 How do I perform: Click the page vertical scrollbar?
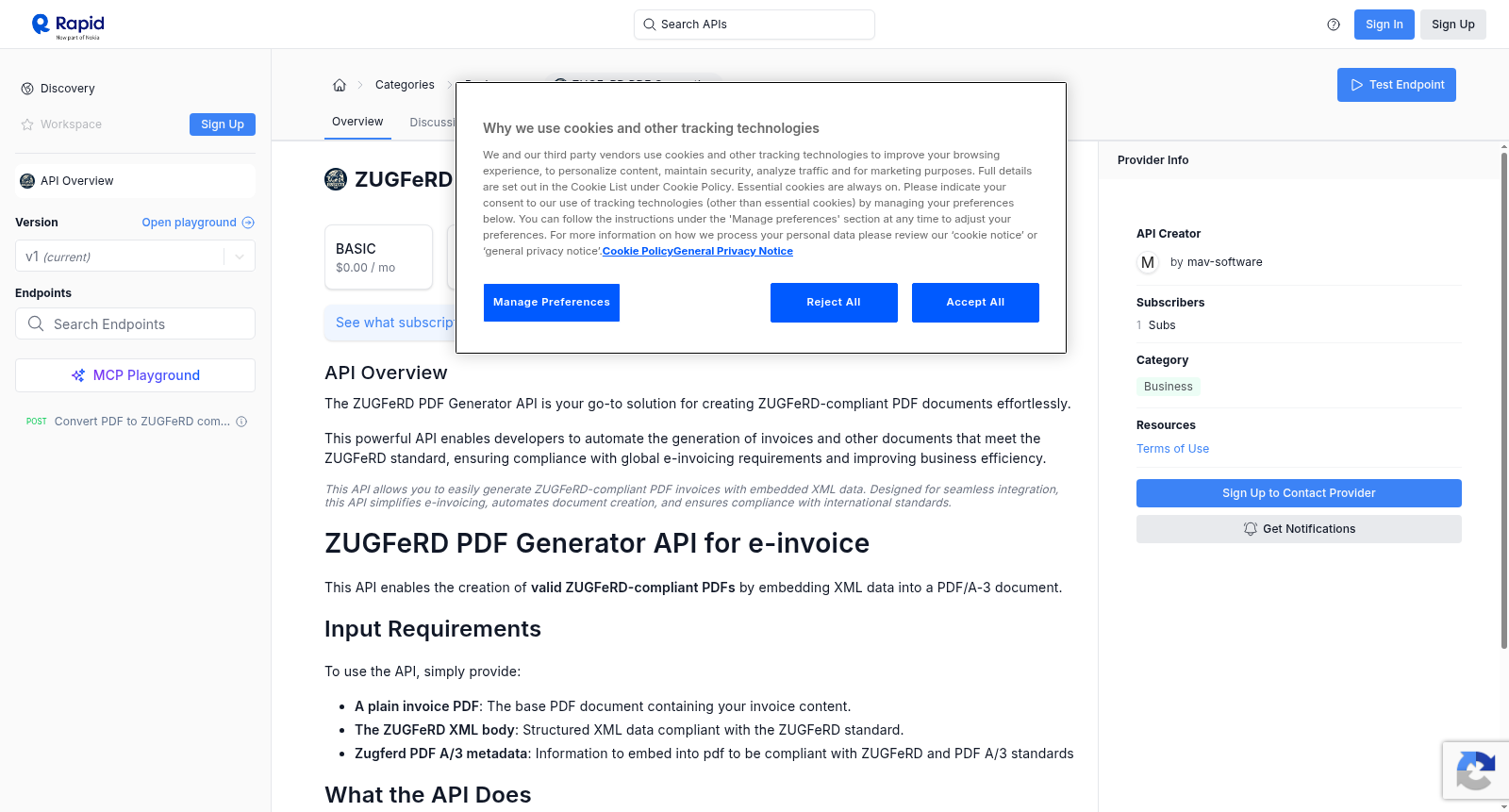coord(1504,401)
